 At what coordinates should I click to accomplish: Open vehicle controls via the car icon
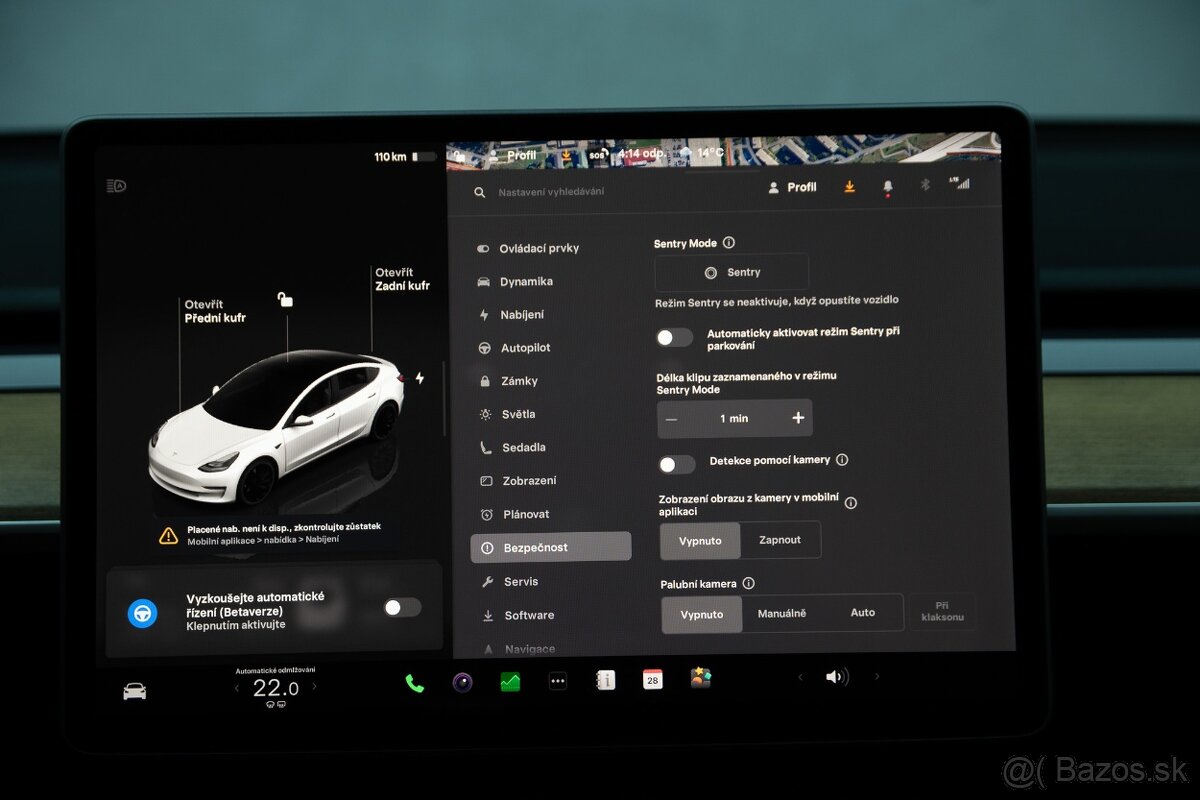134,689
